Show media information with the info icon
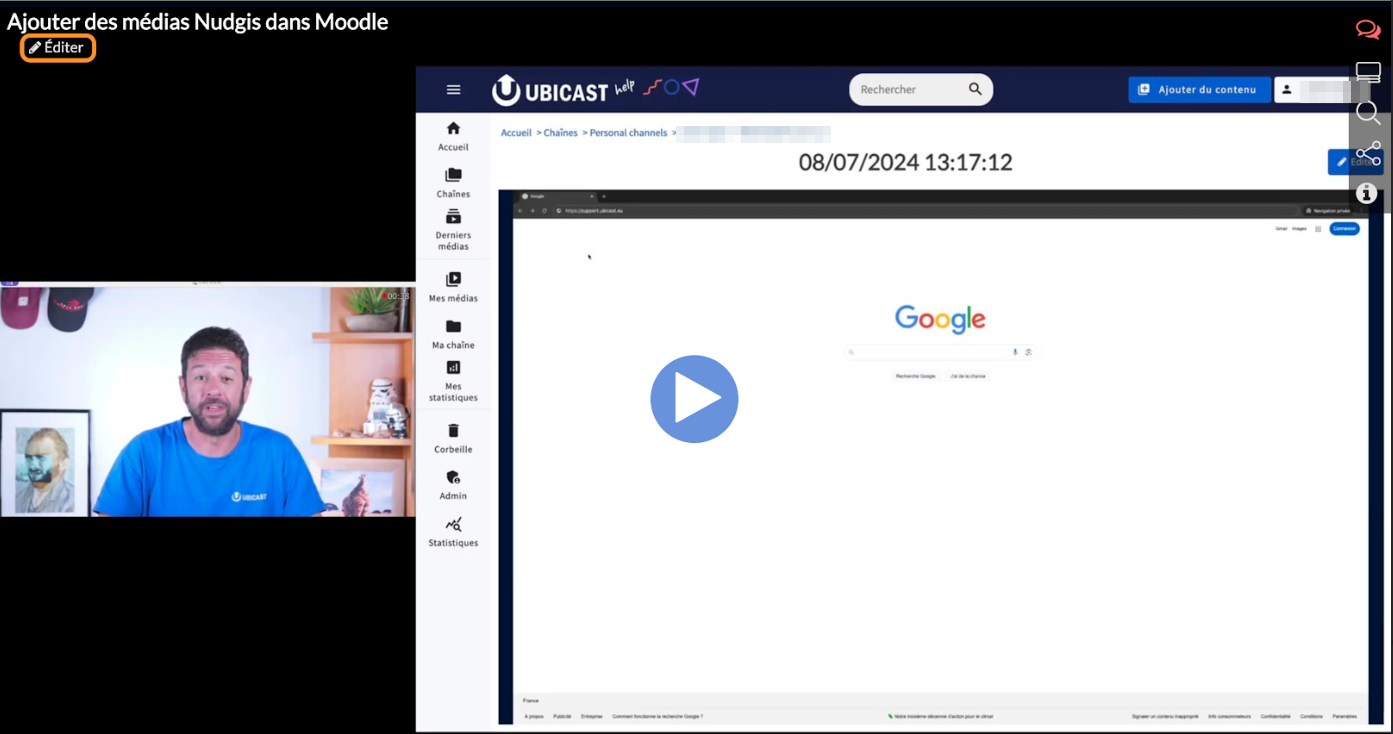The width and height of the screenshot is (1393, 734). pos(1368,193)
